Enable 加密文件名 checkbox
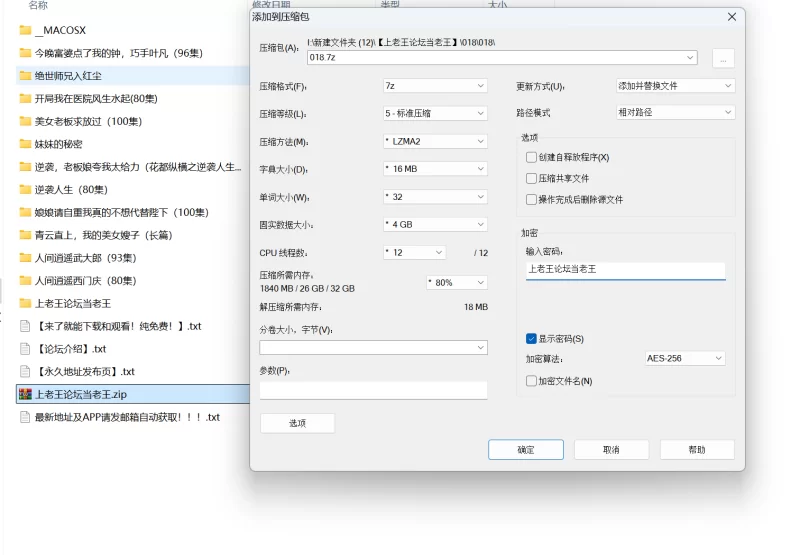800x555 pixels. click(531, 381)
